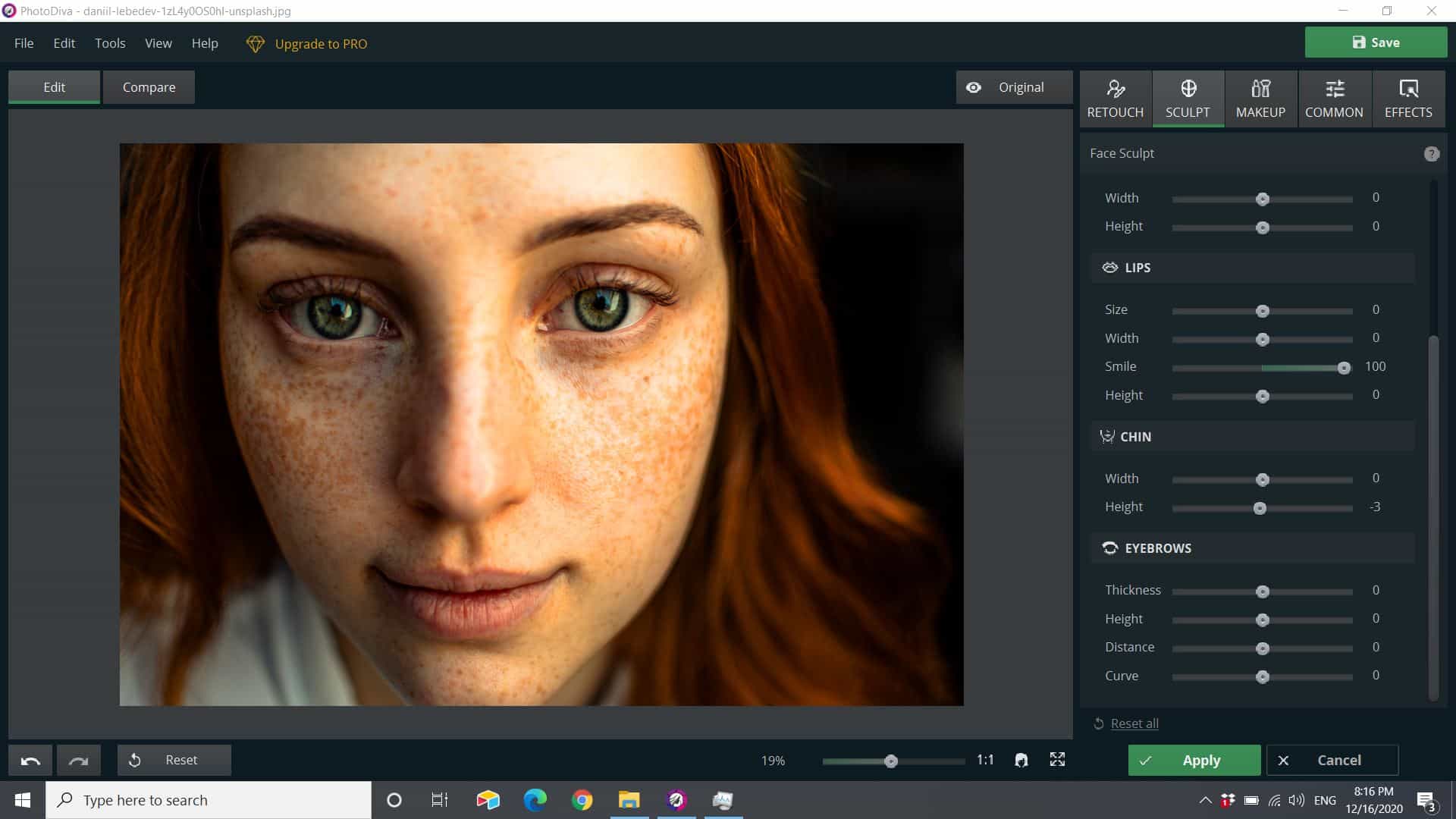The image size is (1456, 819).
Task: Switch to the Compare tab
Action: (149, 86)
